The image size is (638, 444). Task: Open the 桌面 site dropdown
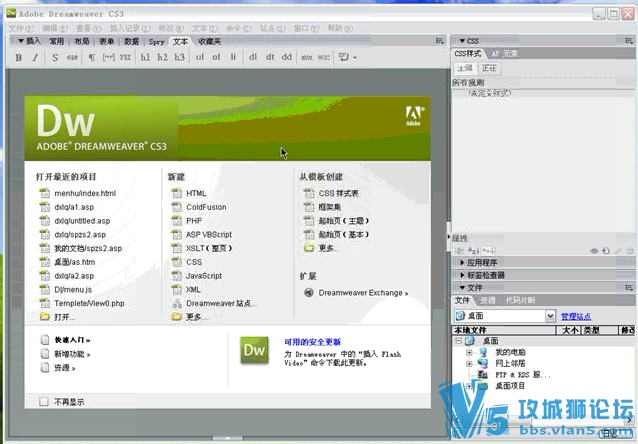point(551,316)
